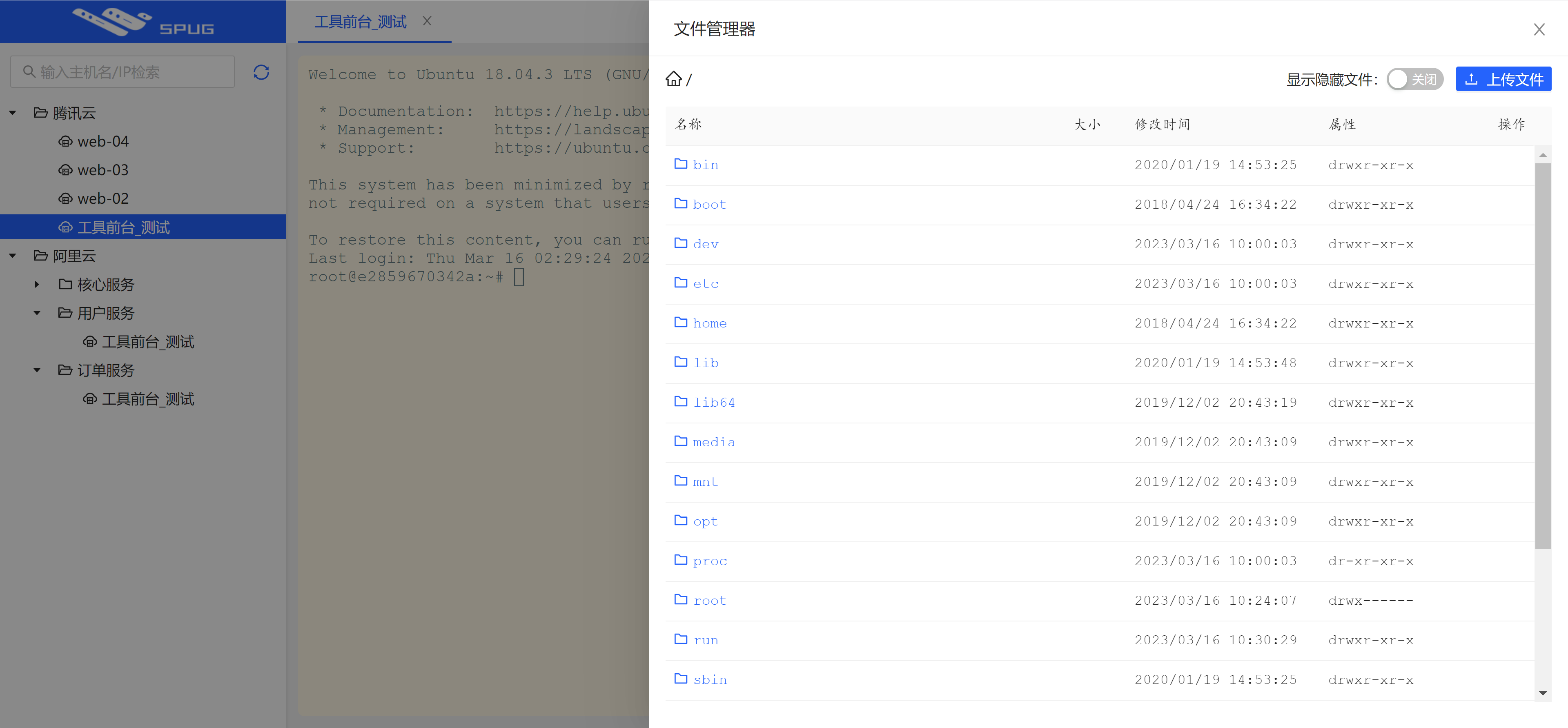The image size is (1568, 728).
Task: Collapse the 用户服务 folder node
Action: 37,313
